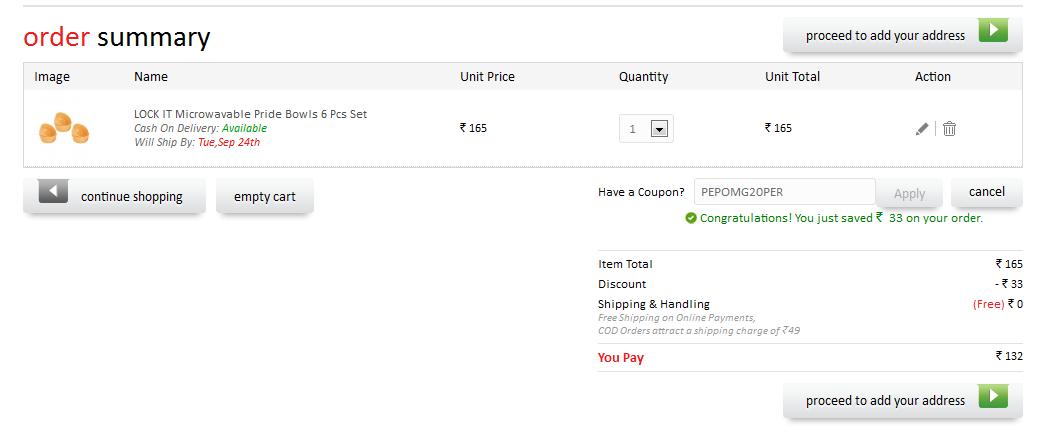
Task: Click the green checkmark beside coupon congratulations message
Action: pos(691,218)
